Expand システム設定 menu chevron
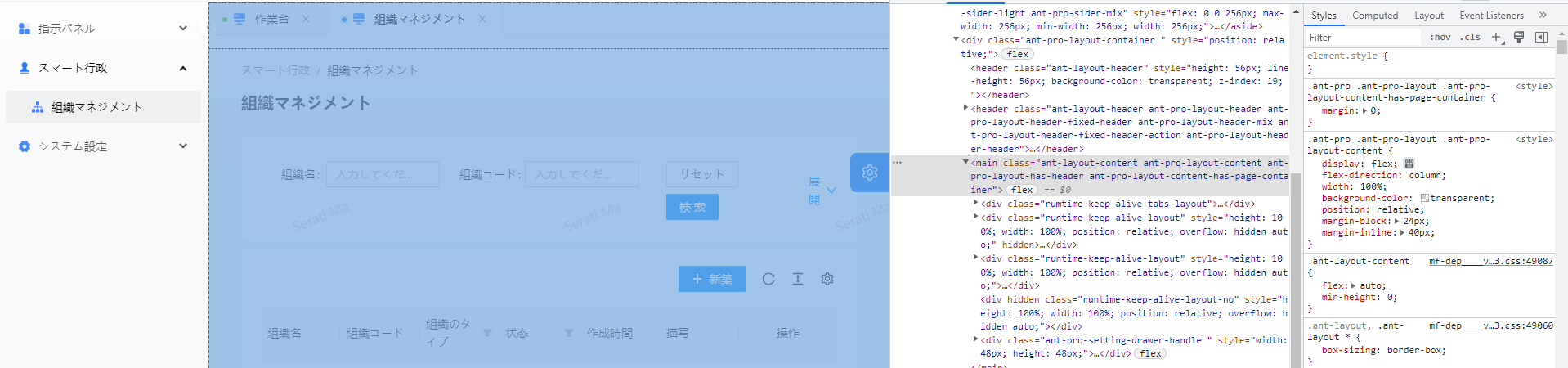The image size is (1568, 368). click(183, 146)
